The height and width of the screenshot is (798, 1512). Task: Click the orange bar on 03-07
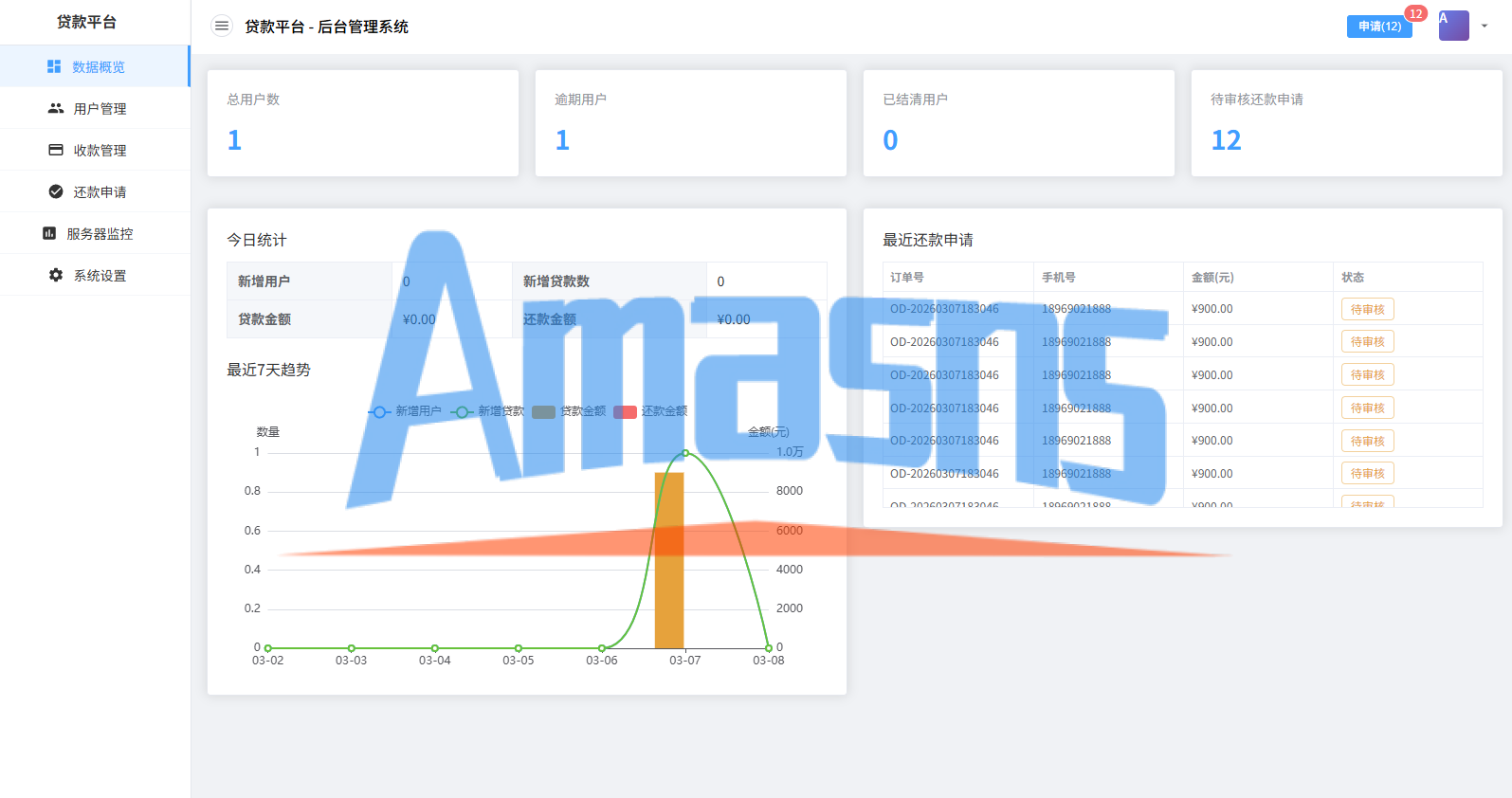tap(669, 560)
